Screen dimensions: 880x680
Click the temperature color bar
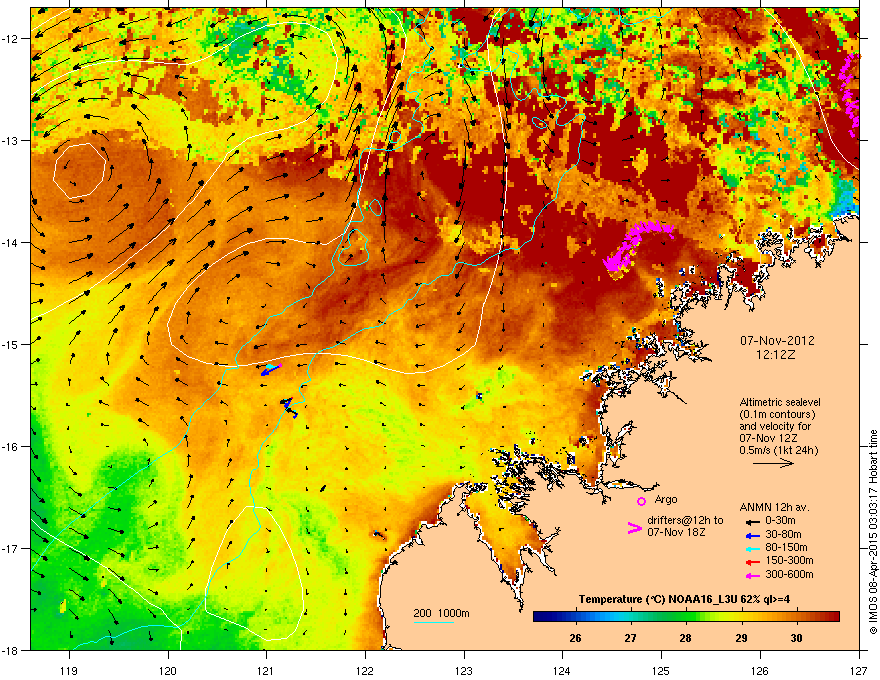click(686, 616)
